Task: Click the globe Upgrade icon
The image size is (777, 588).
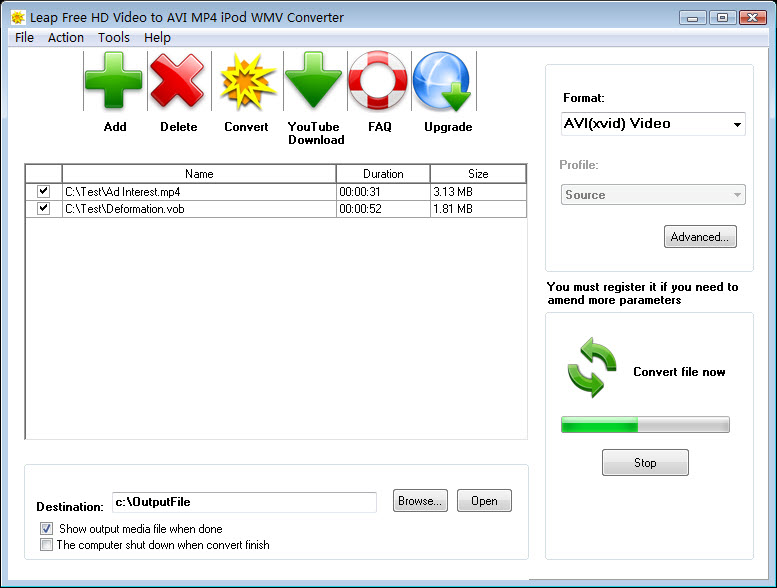Action: click(442, 81)
